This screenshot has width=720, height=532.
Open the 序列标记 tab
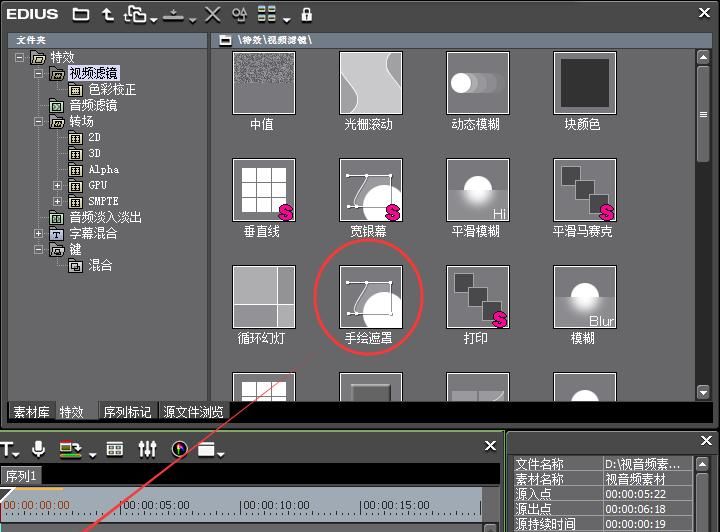point(127,411)
